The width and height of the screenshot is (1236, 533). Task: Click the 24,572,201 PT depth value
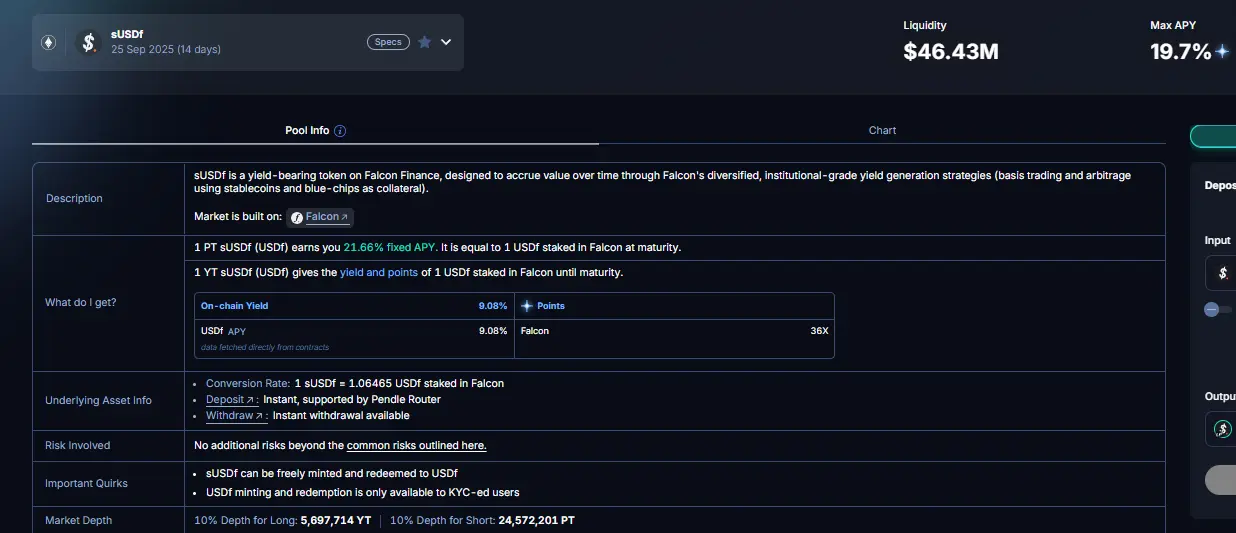(x=536, y=521)
